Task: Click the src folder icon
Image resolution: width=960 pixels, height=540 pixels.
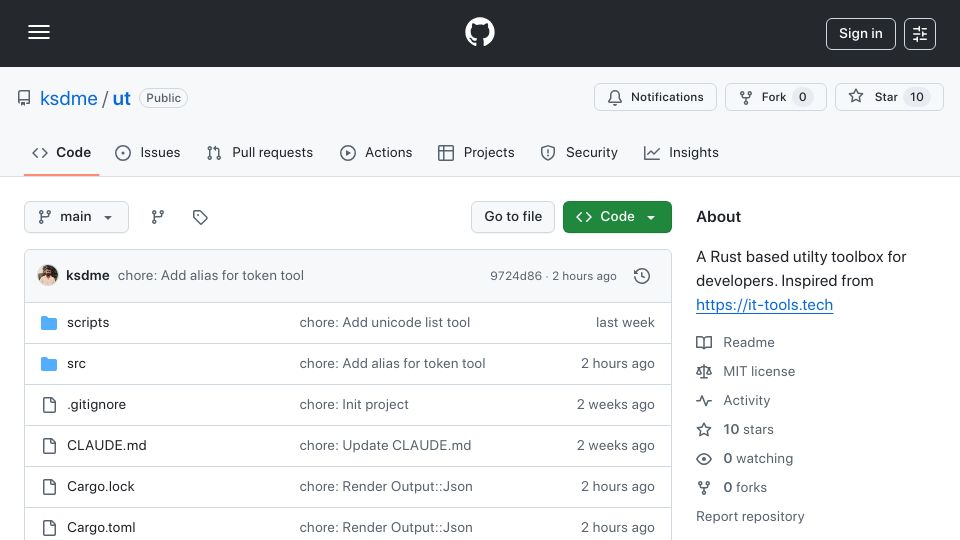Action: pos(49,364)
